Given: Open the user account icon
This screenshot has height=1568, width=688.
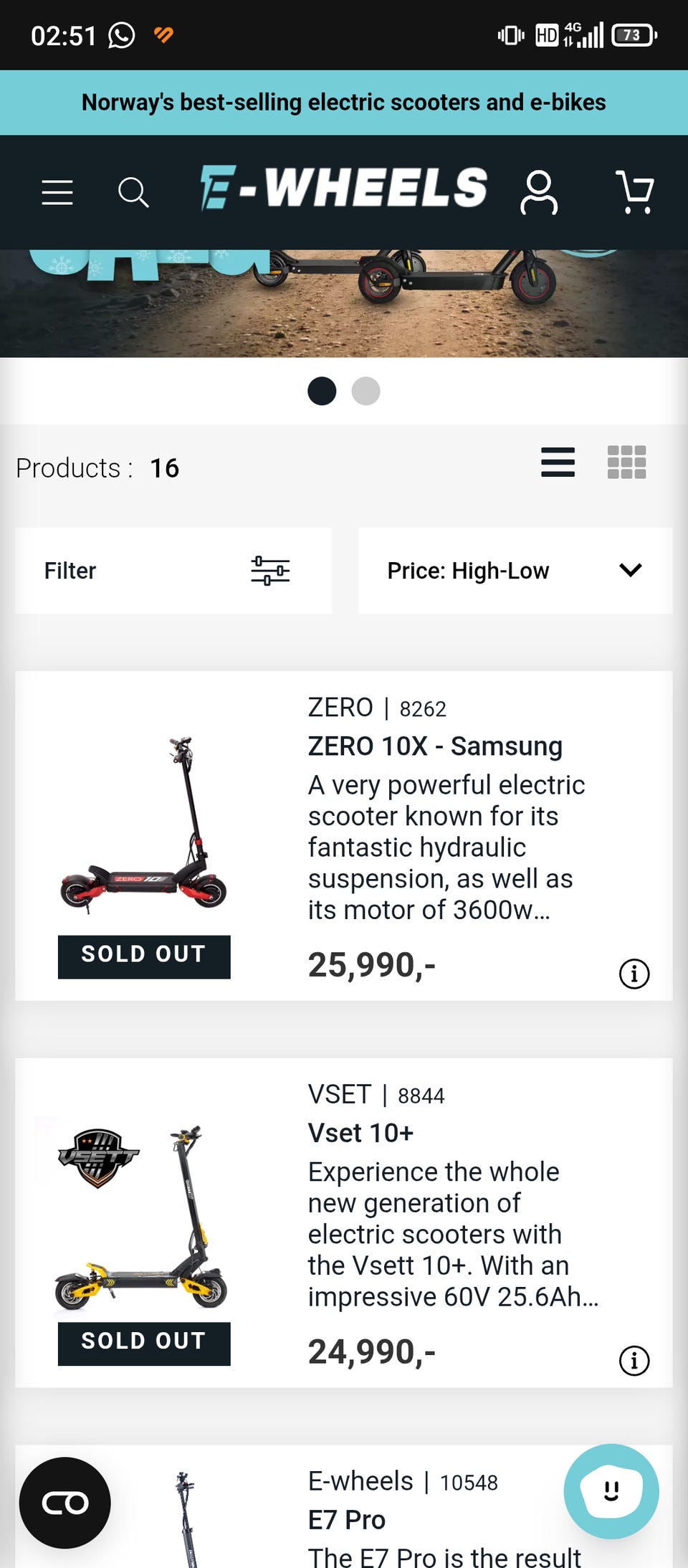Looking at the screenshot, I should (539, 192).
